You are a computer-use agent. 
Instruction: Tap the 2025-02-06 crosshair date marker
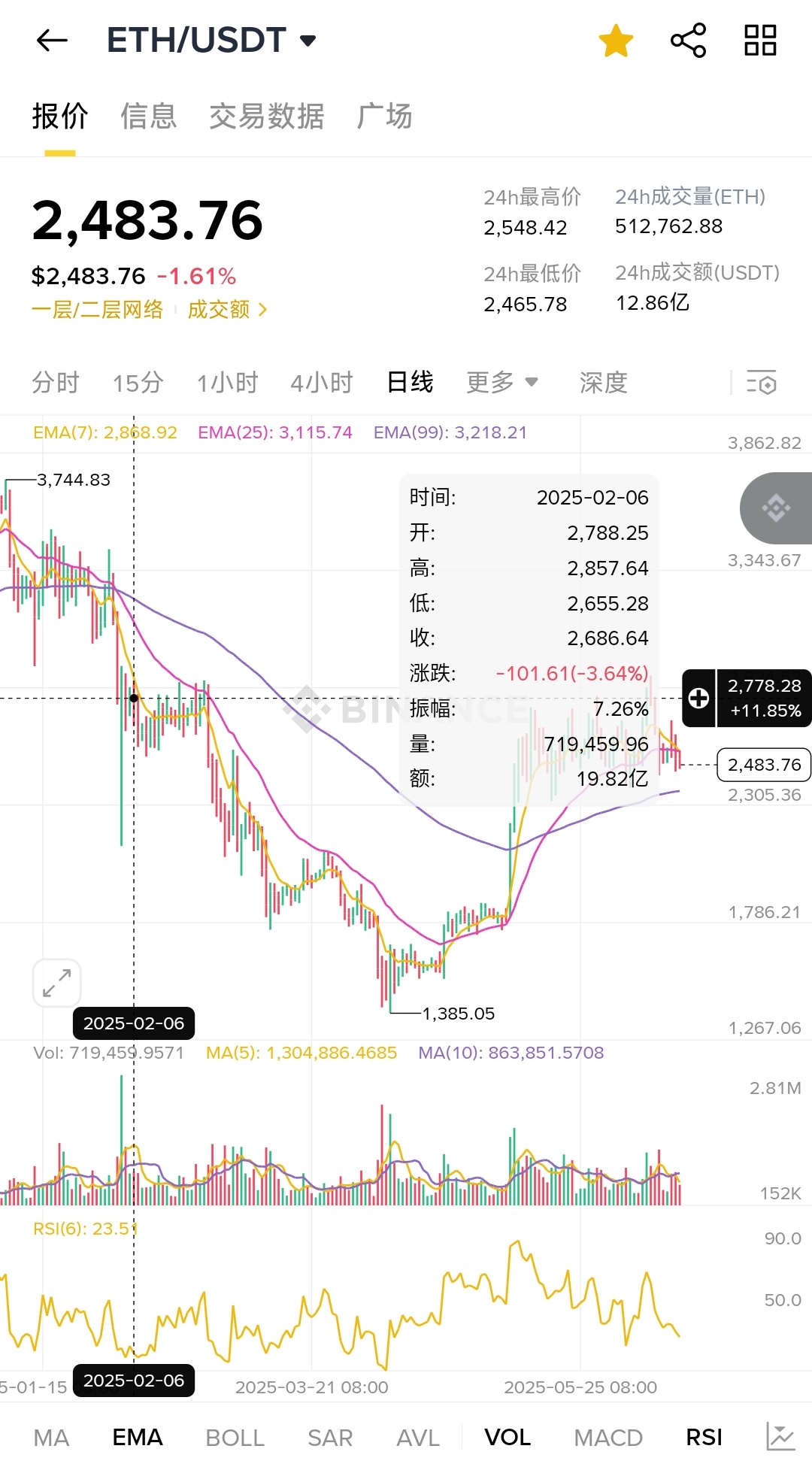pos(134,1023)
